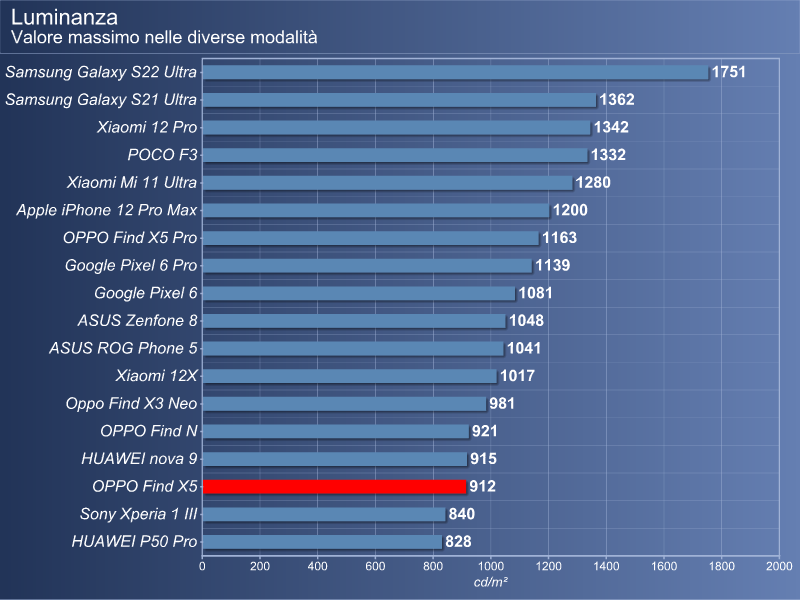Viewport: 800px width, 600px height.
Task: Click the axis tick label 1400
Action: [606, 566]
